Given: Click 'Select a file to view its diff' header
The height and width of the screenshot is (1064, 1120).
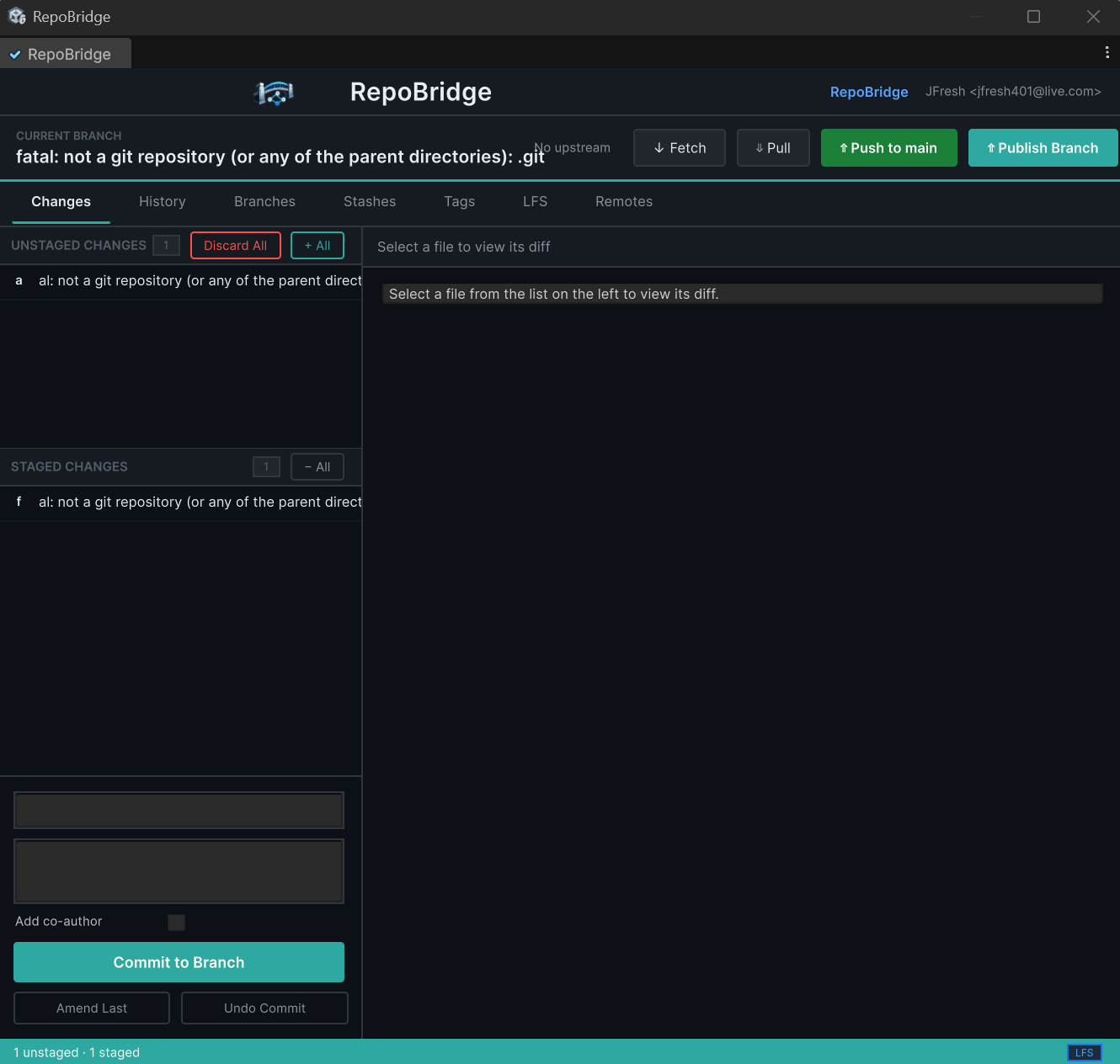Looking at the screenshot, I should pos(464,247).
